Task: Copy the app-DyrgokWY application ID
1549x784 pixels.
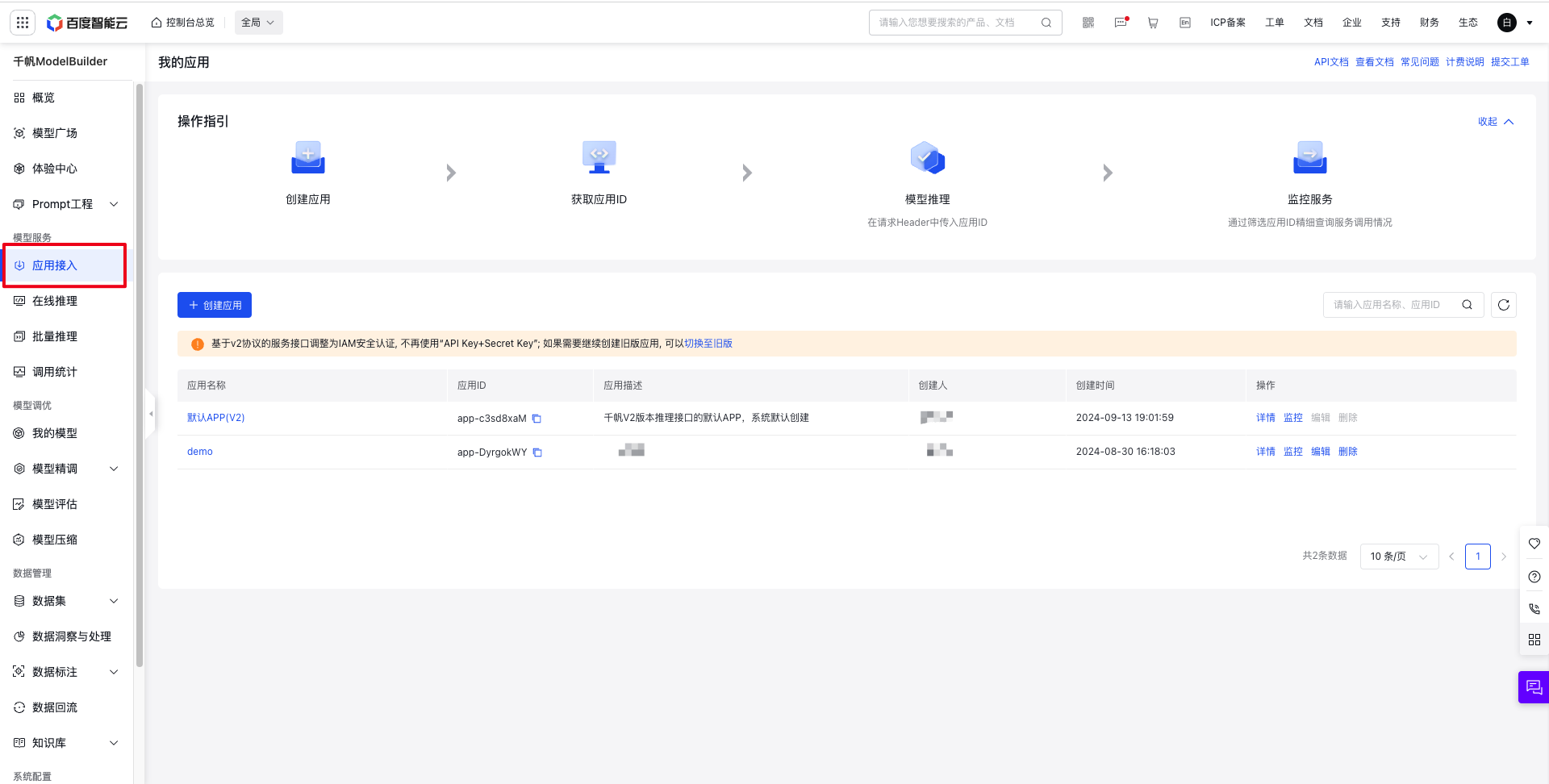Action: (537, 452)
